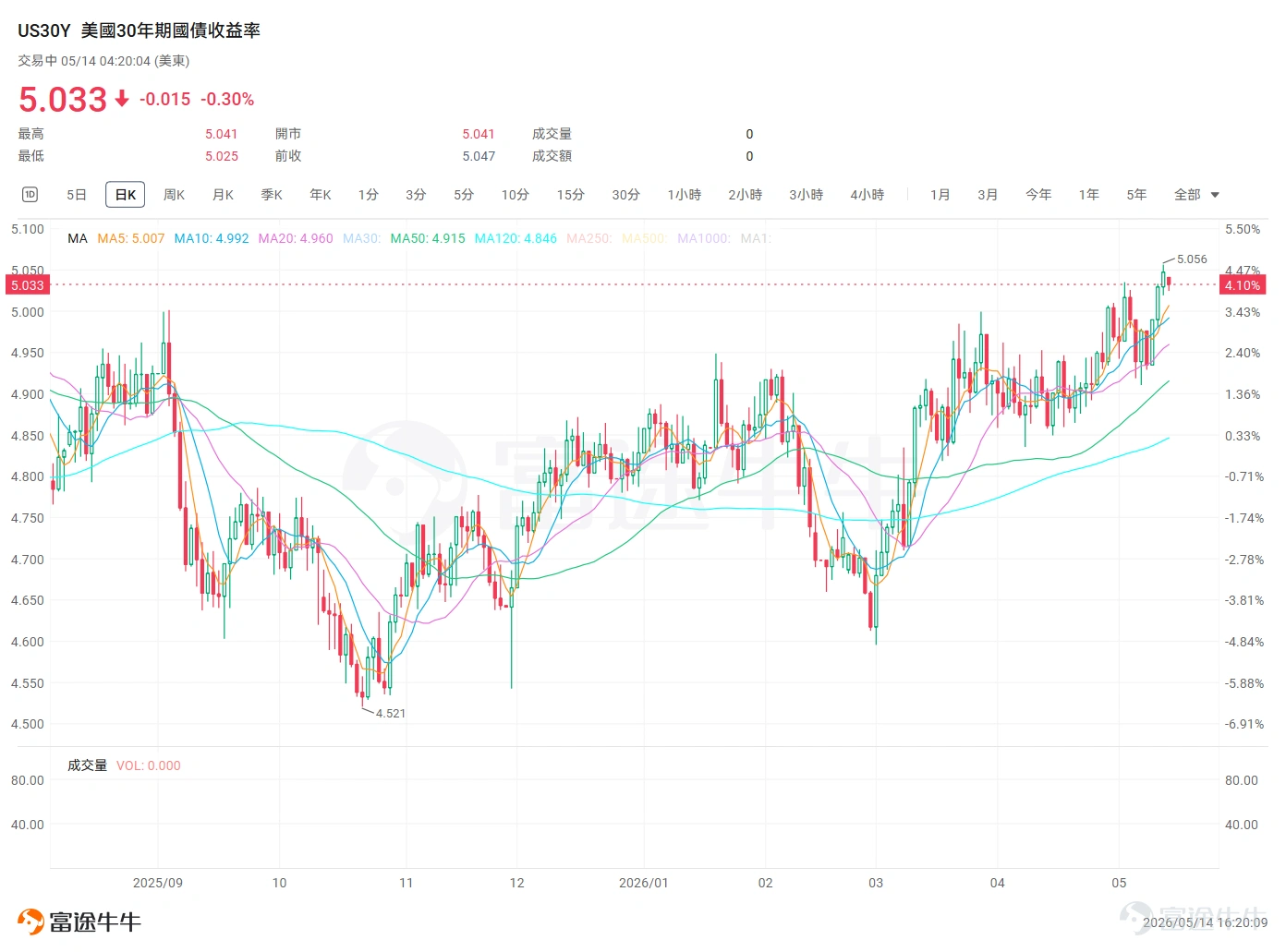Show the 3分 minute chart
Screen dimensions: 1286x952
(x=416, y=195)
